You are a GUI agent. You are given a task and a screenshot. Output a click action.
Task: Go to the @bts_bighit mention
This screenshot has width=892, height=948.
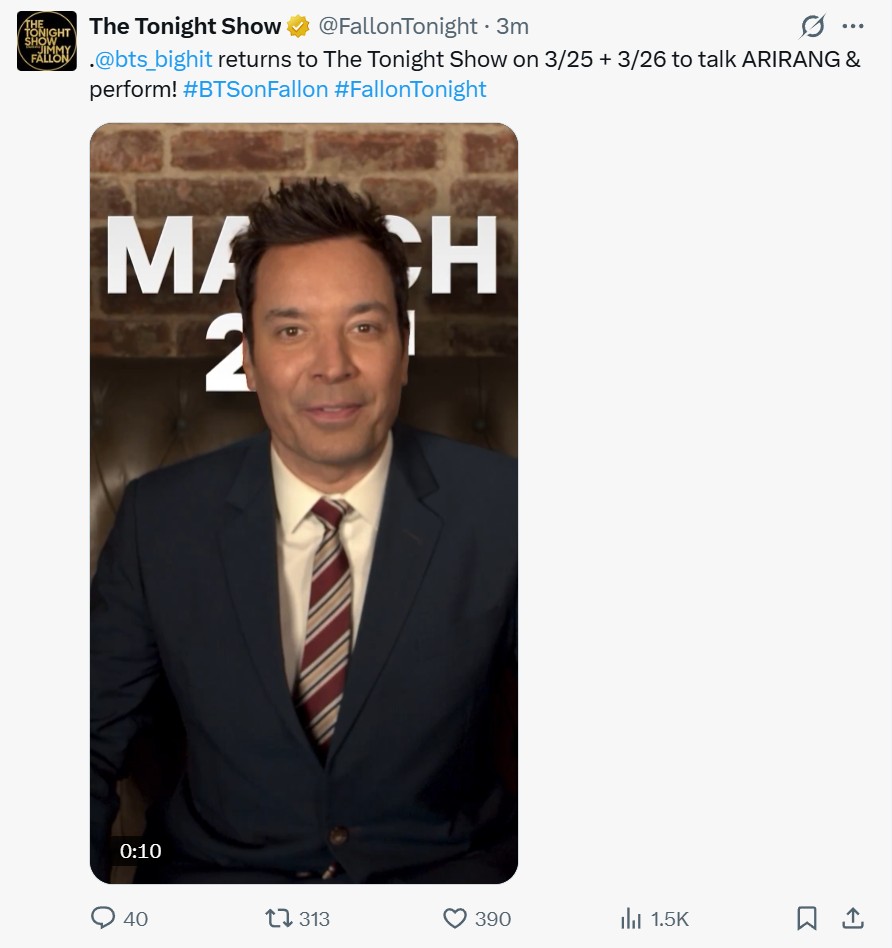coord(153,59)
